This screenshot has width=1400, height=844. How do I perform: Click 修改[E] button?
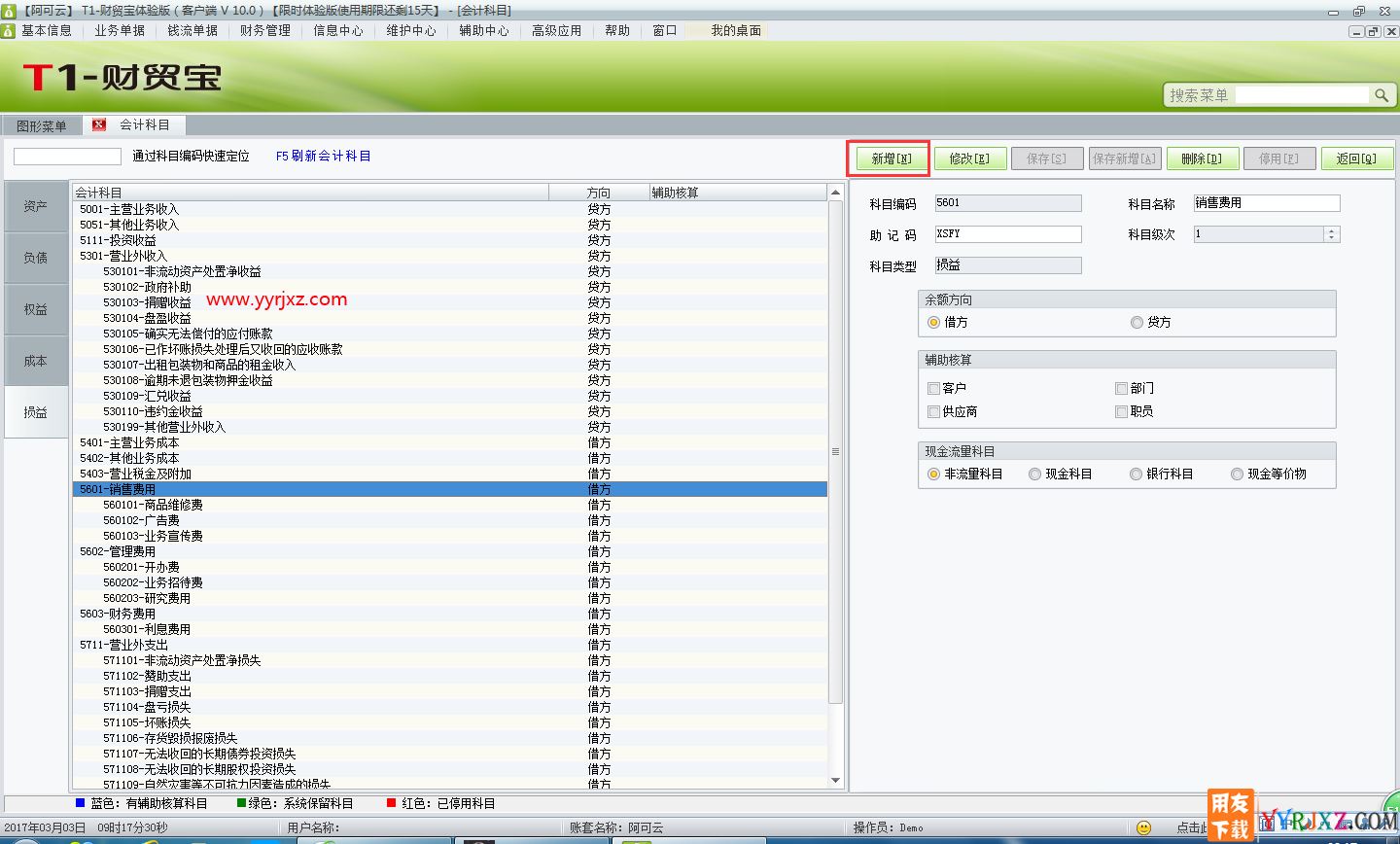969,158
